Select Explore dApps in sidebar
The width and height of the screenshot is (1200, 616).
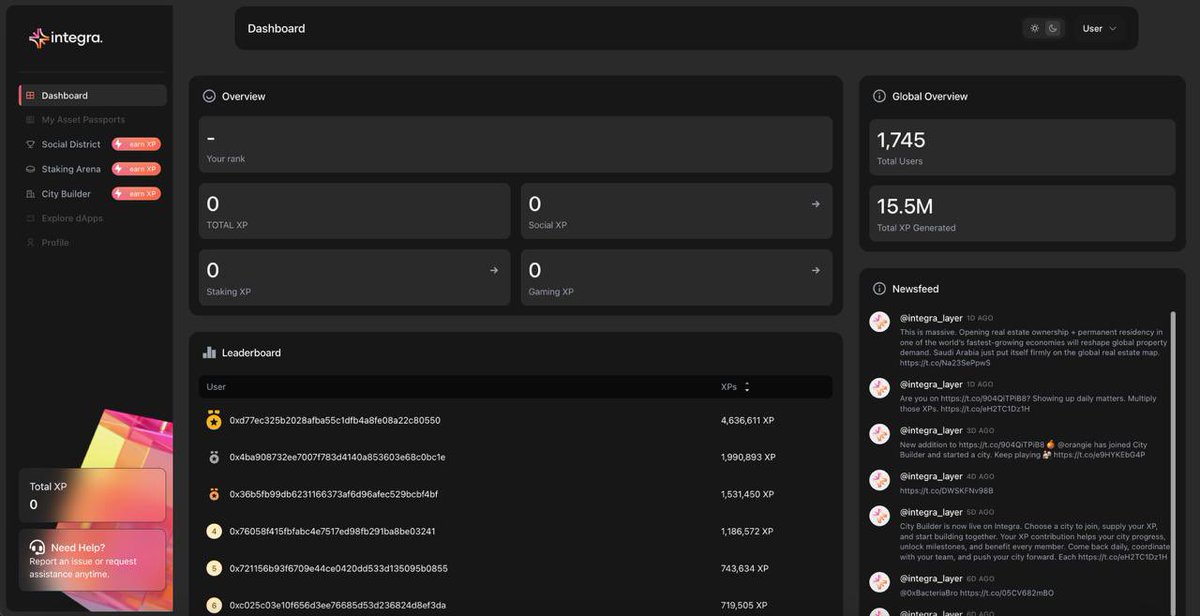72,218
